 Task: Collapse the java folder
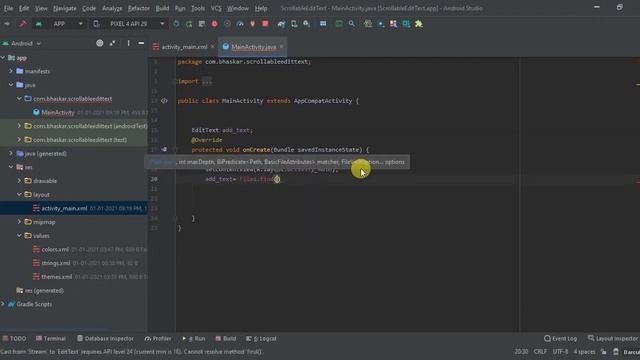coord(11,85)
